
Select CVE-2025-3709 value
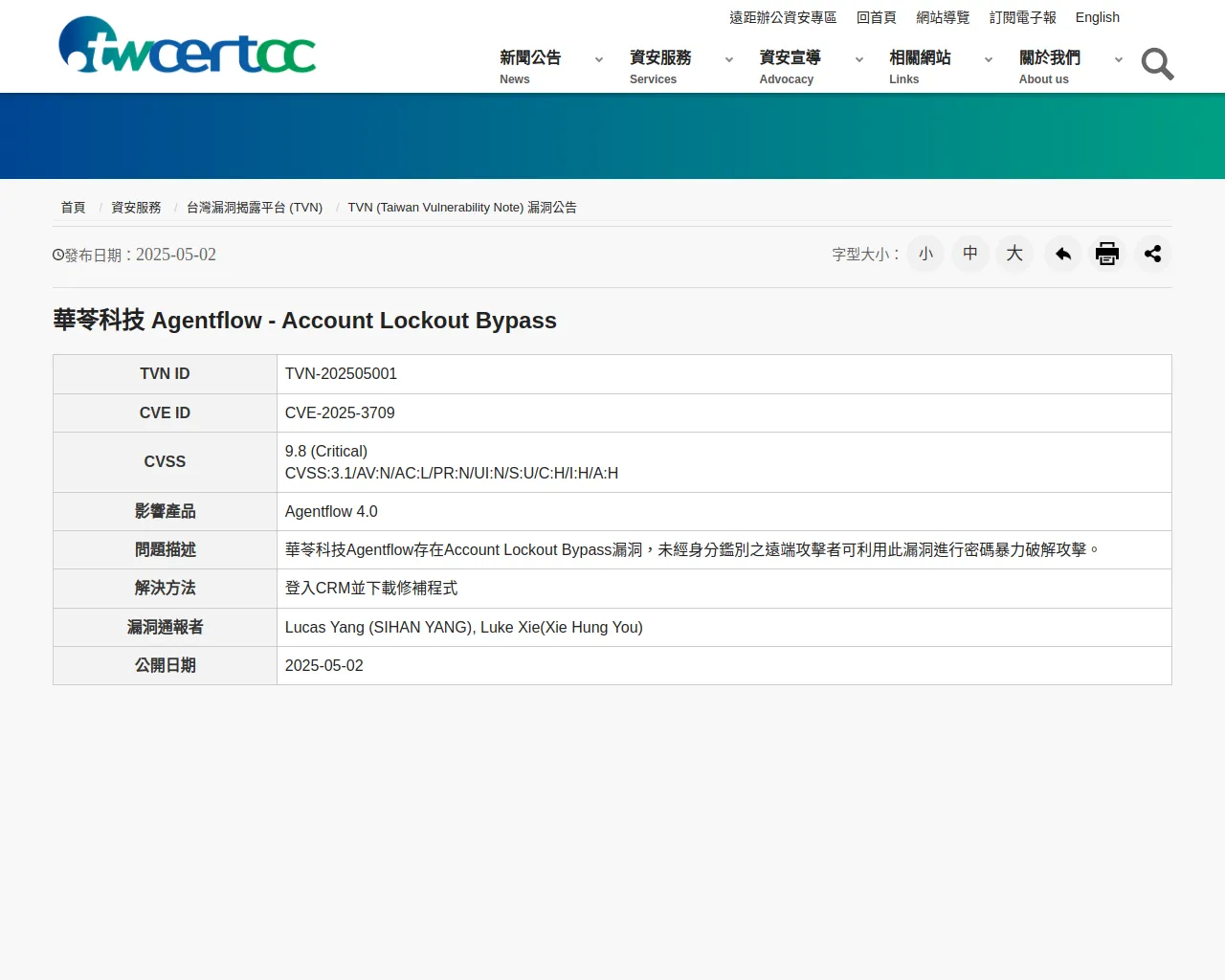click(x=340, y=413)
